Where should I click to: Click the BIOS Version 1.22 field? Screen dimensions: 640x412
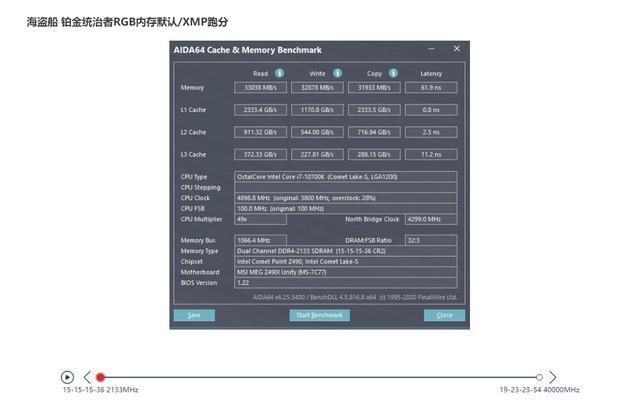[346, 283]
